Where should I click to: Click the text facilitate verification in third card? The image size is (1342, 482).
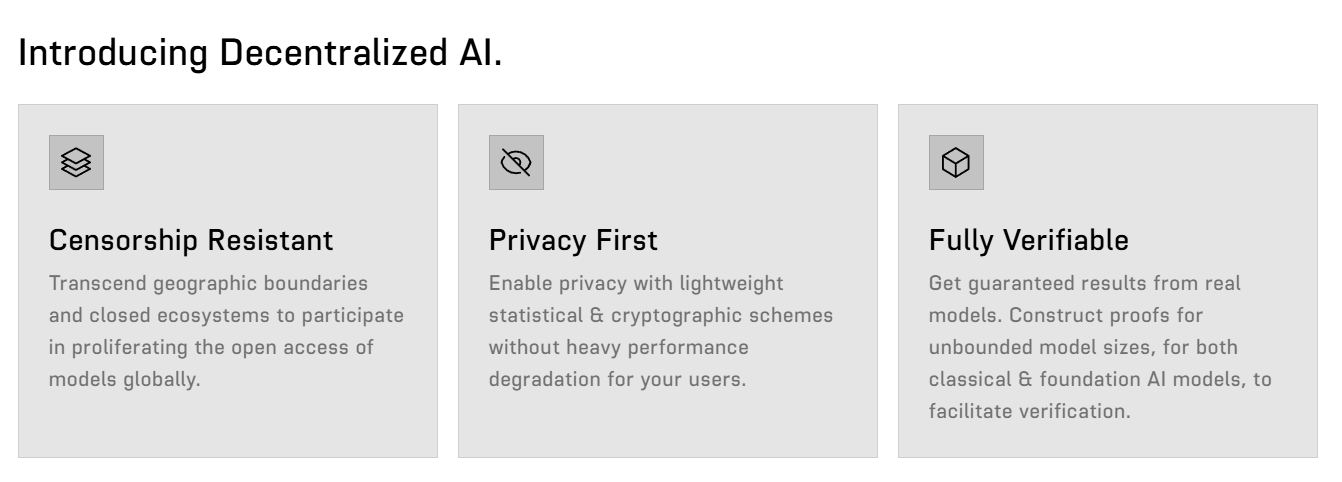[1030, 411]
